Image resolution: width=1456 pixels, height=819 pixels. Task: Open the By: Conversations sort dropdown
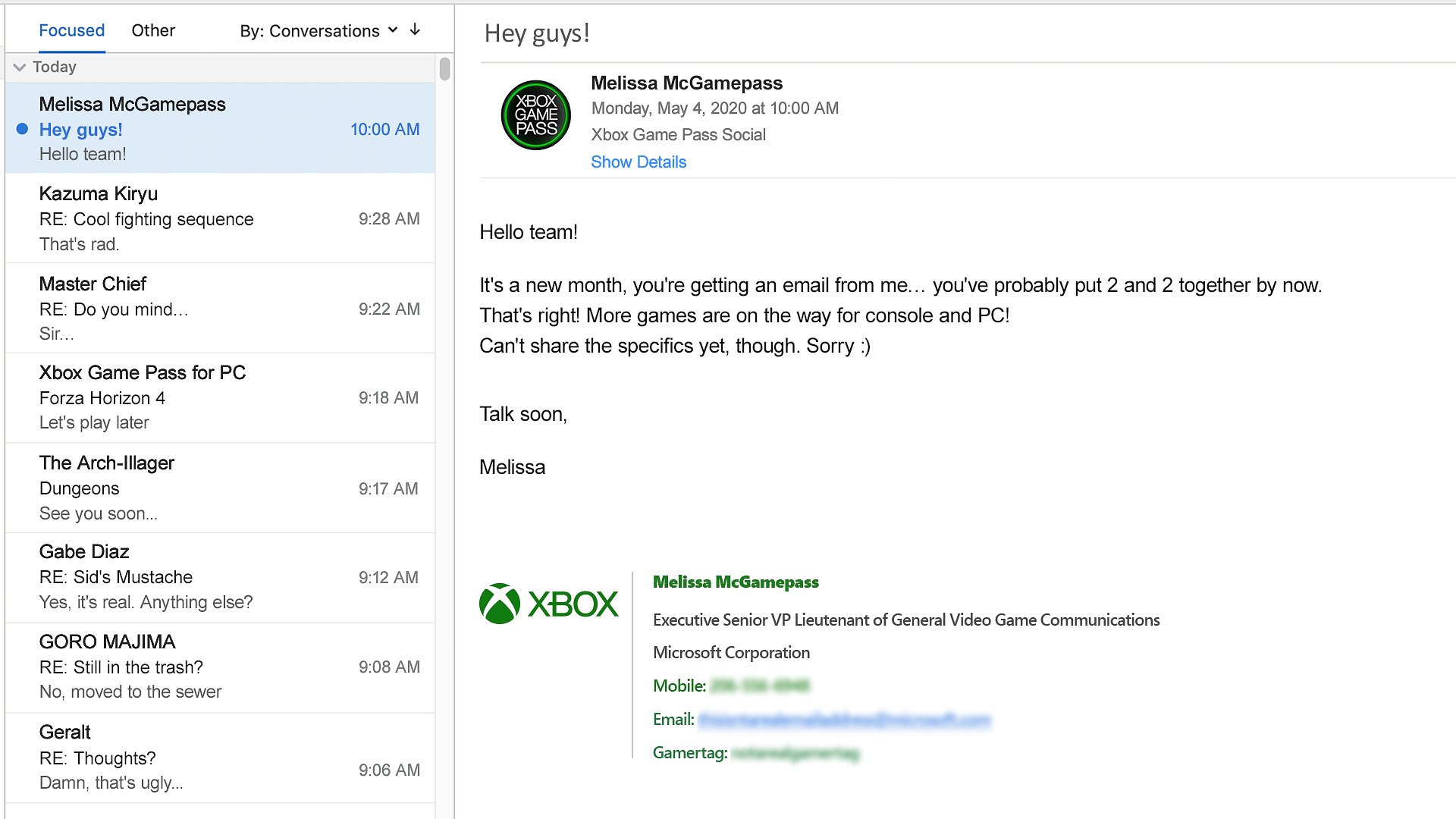(x=318, y=30)
